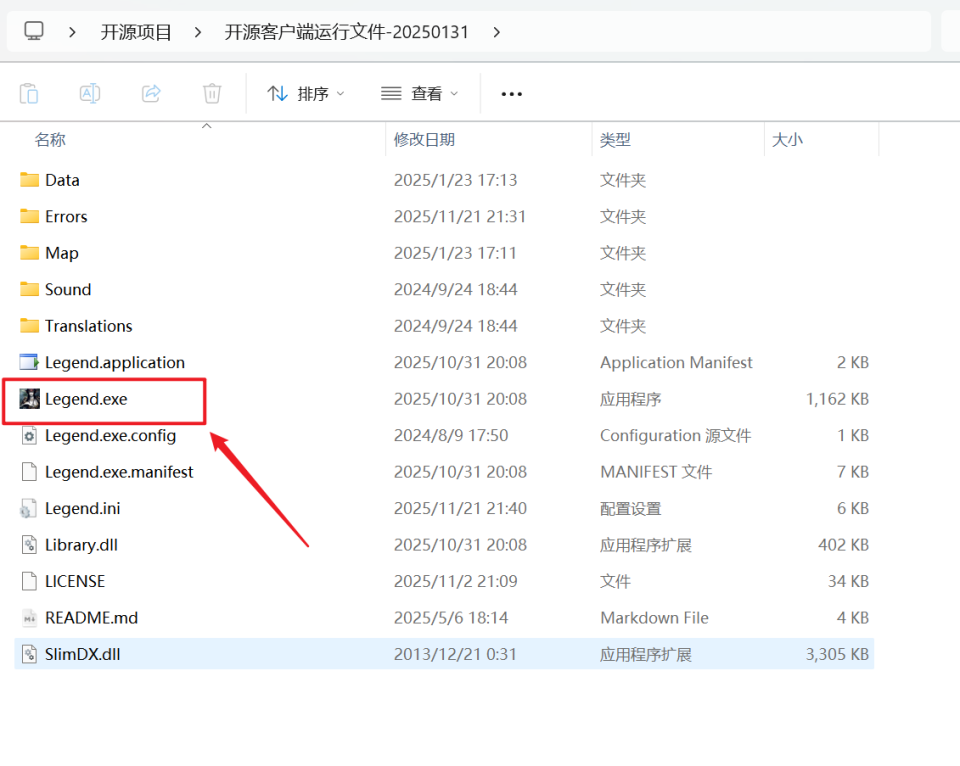
Task: Select the Translations folder icon
Action: 29,326
